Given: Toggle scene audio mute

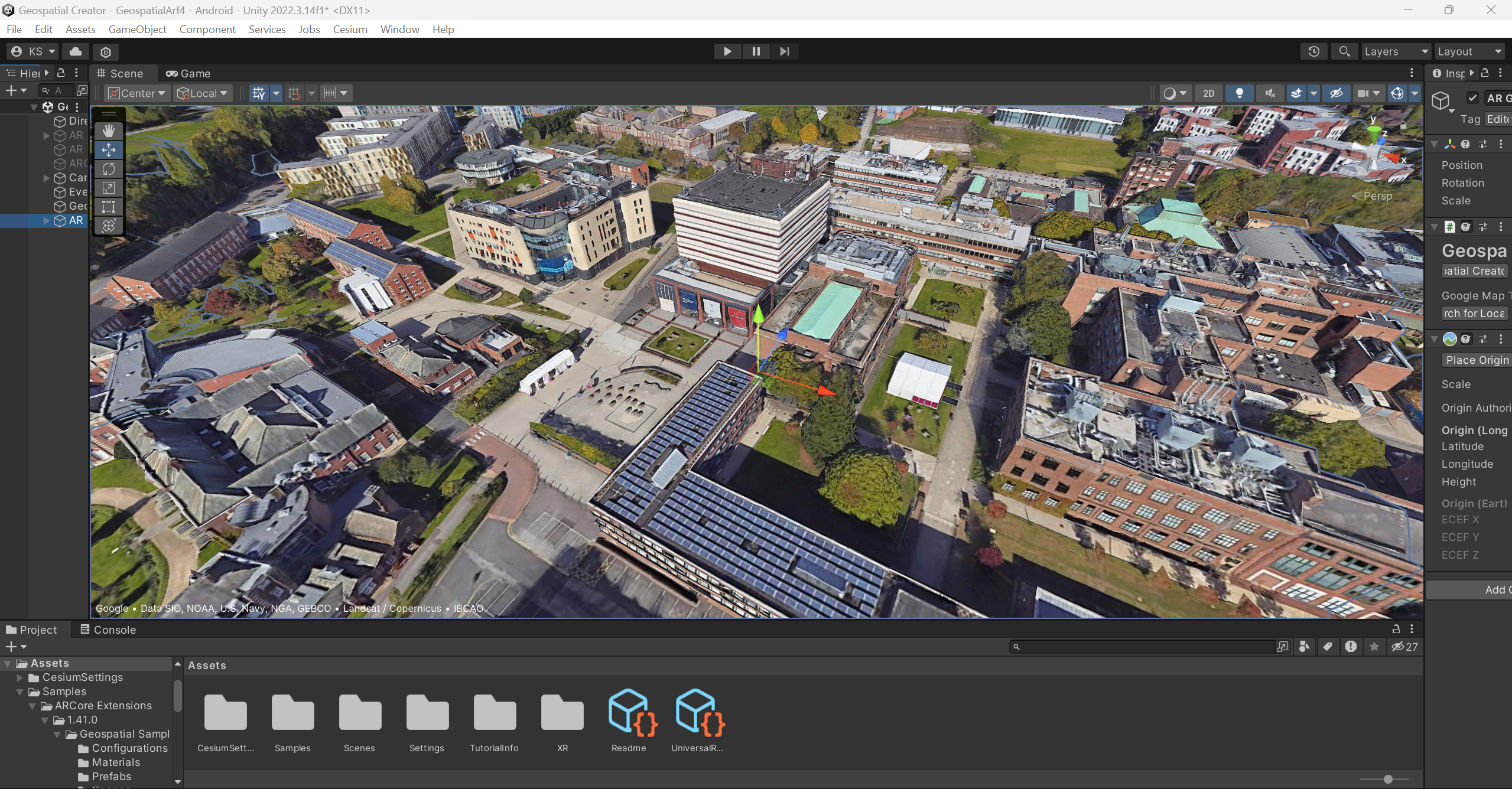Looking at the screenshot, I should [1270, 93].
